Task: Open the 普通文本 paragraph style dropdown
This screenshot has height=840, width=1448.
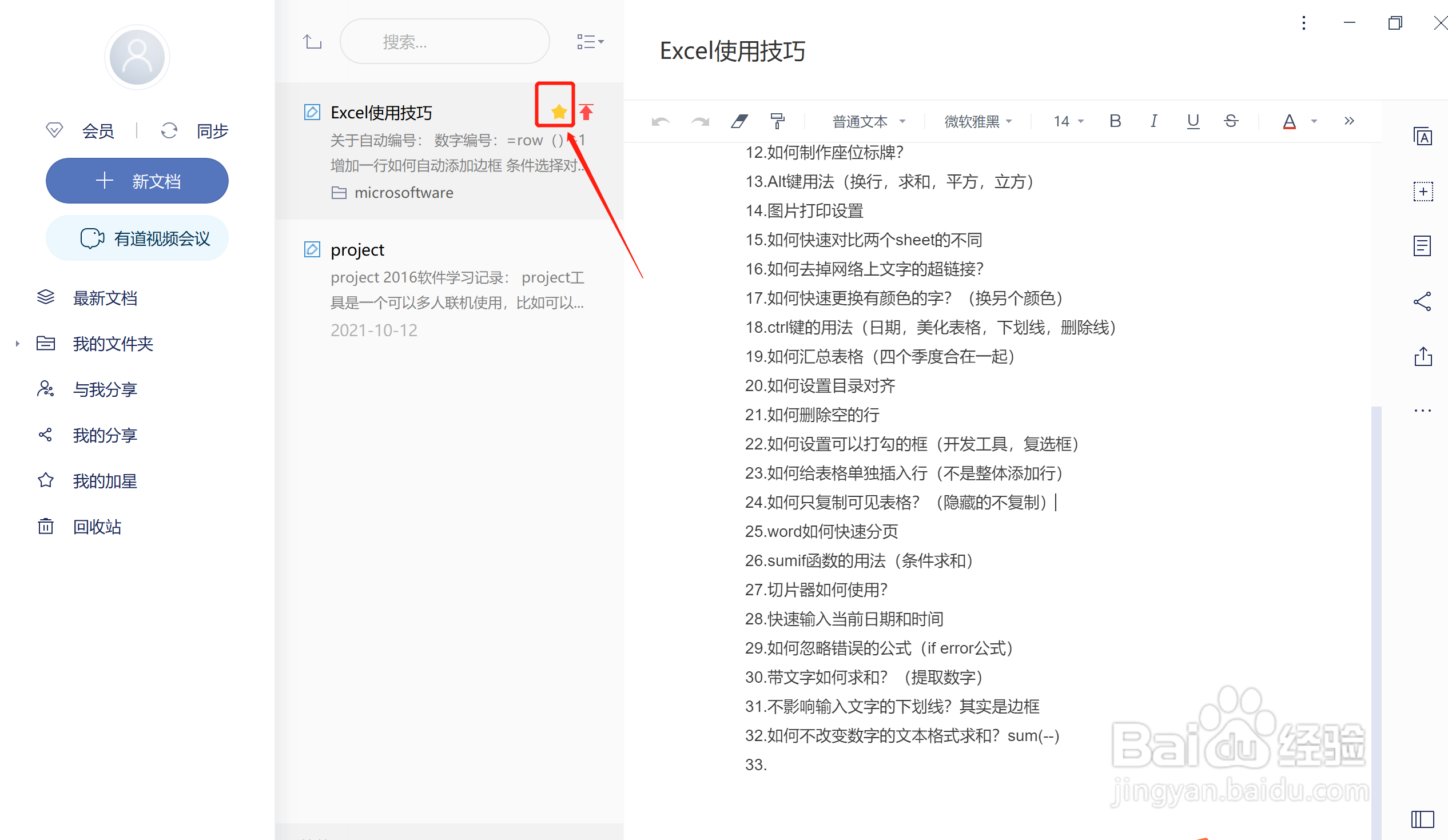Action: [x=868, y=121]
